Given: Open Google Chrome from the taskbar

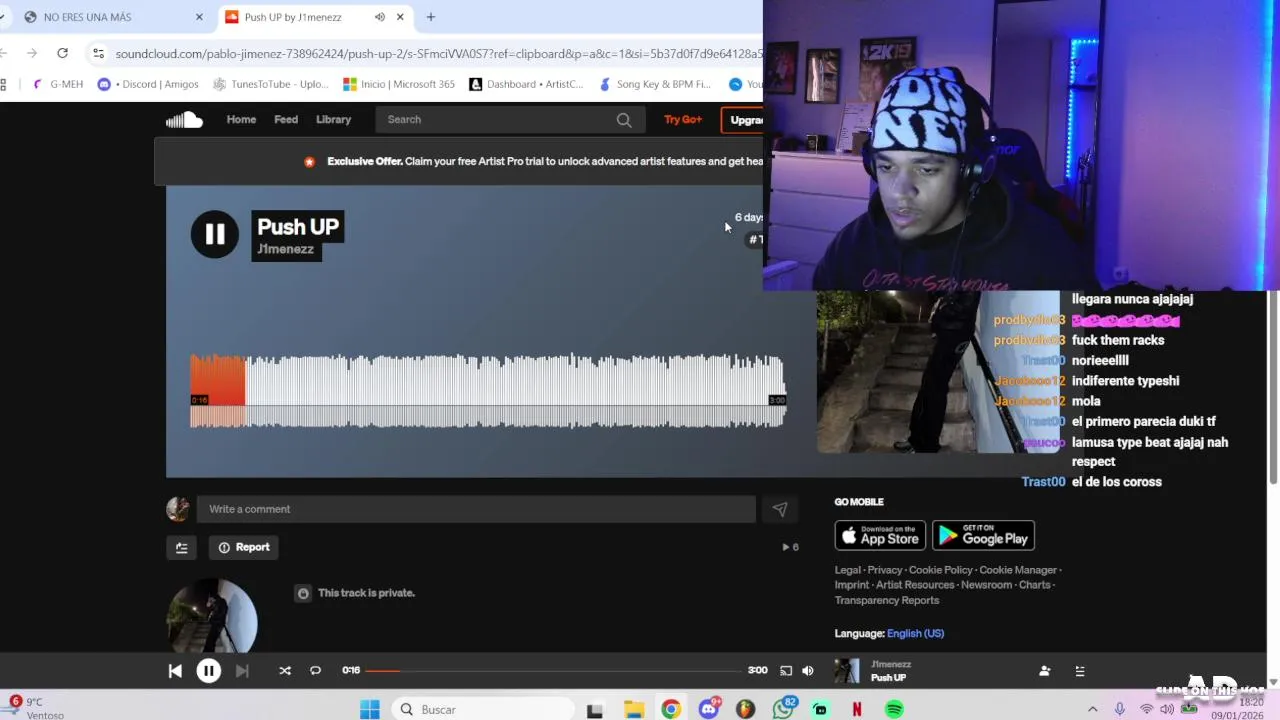Looking at the screenshot, I should click(671, 710).
